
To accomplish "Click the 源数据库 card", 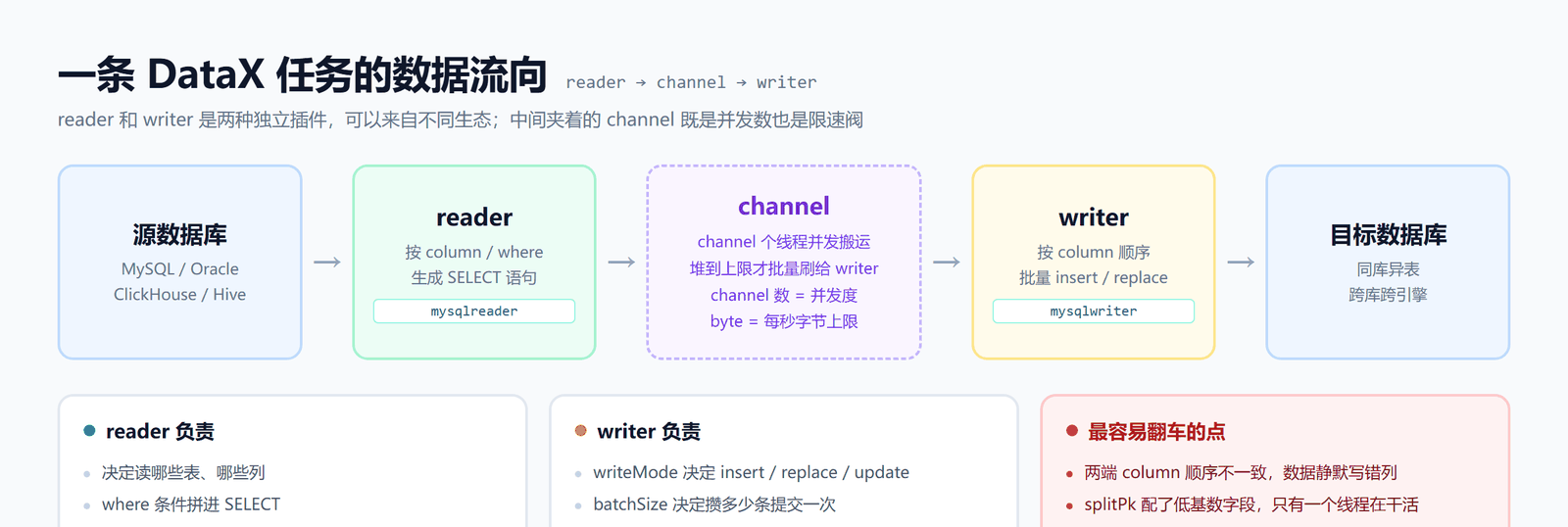I will coord(180,262).
